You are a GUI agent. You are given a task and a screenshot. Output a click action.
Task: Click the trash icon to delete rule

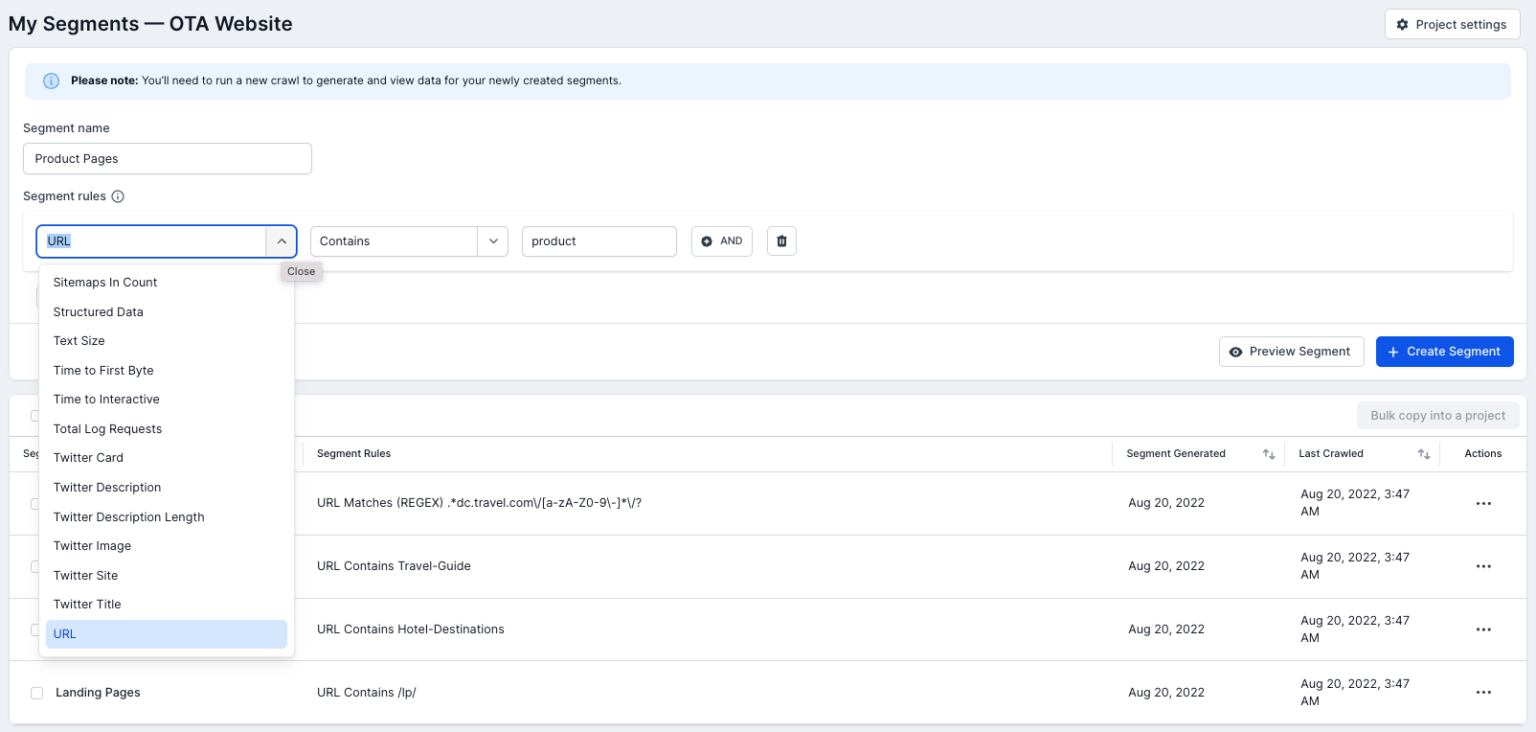(781, 241)
